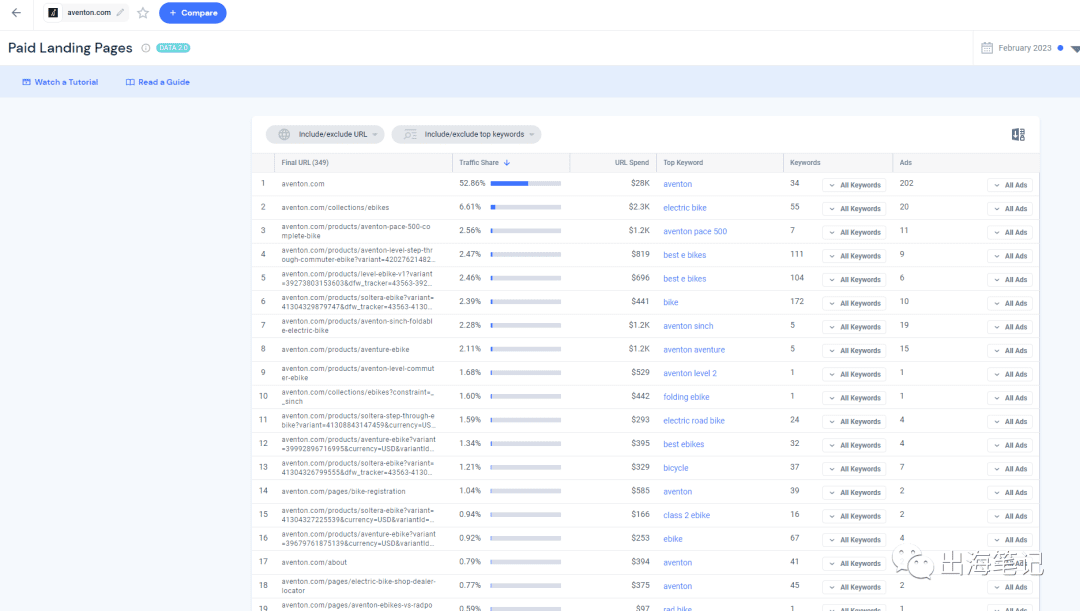Edit the aventon.com domain pencil icon
This screenshot has height=611, width=1080.
pos(121,12)
